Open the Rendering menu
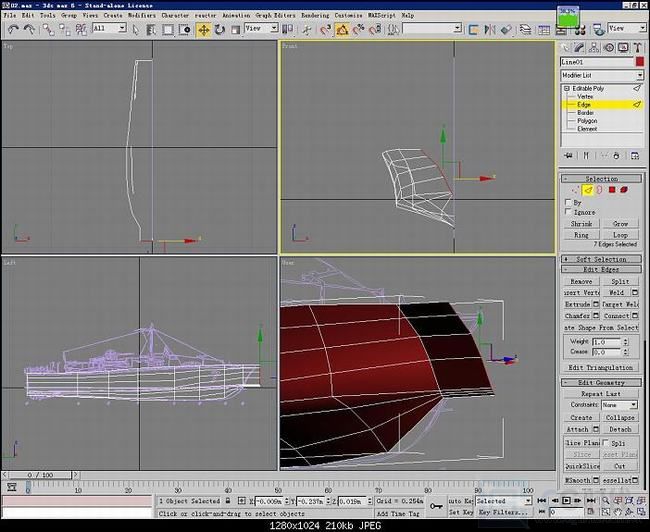 315,15
